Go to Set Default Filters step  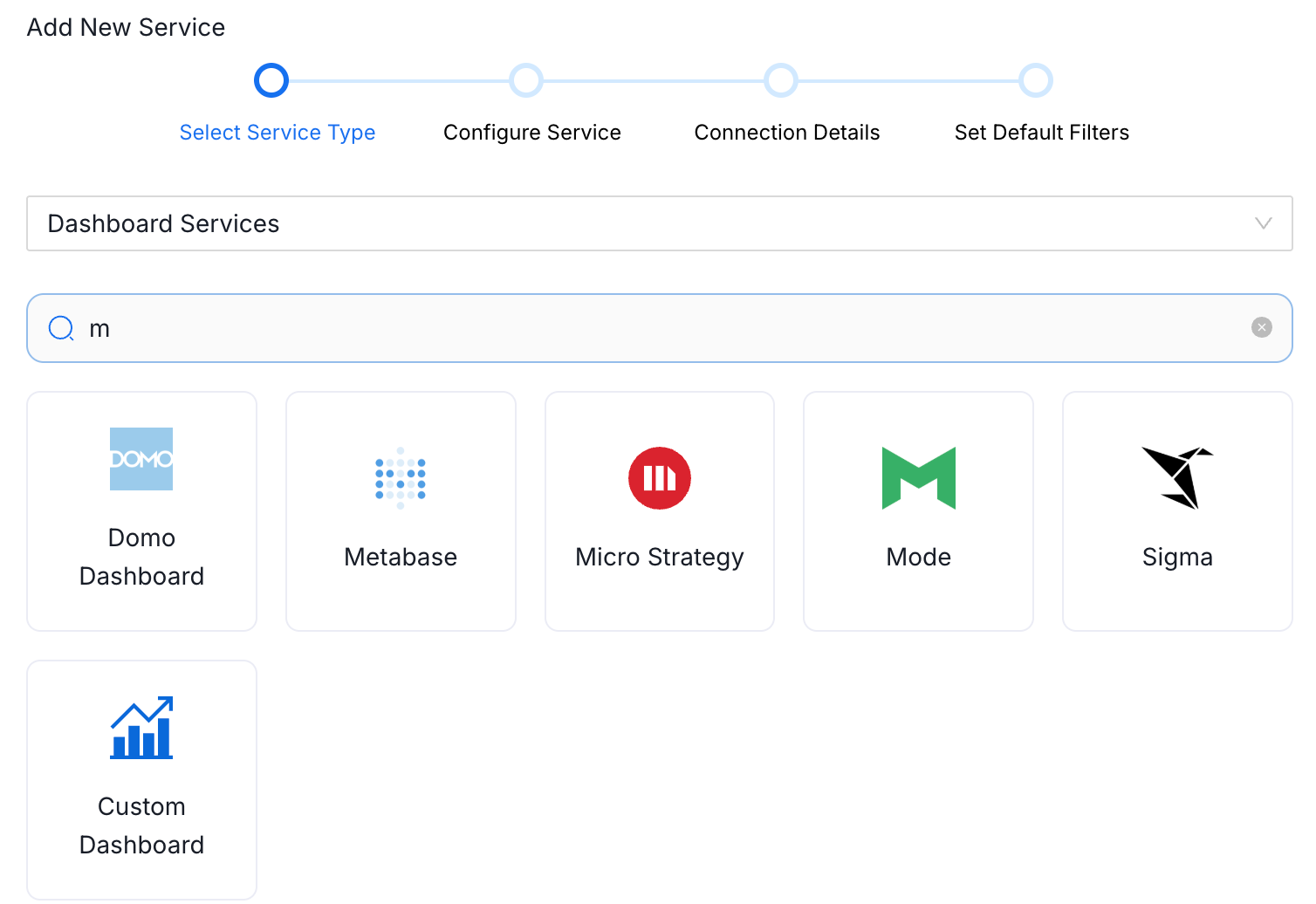click(x=1042, y=133)
